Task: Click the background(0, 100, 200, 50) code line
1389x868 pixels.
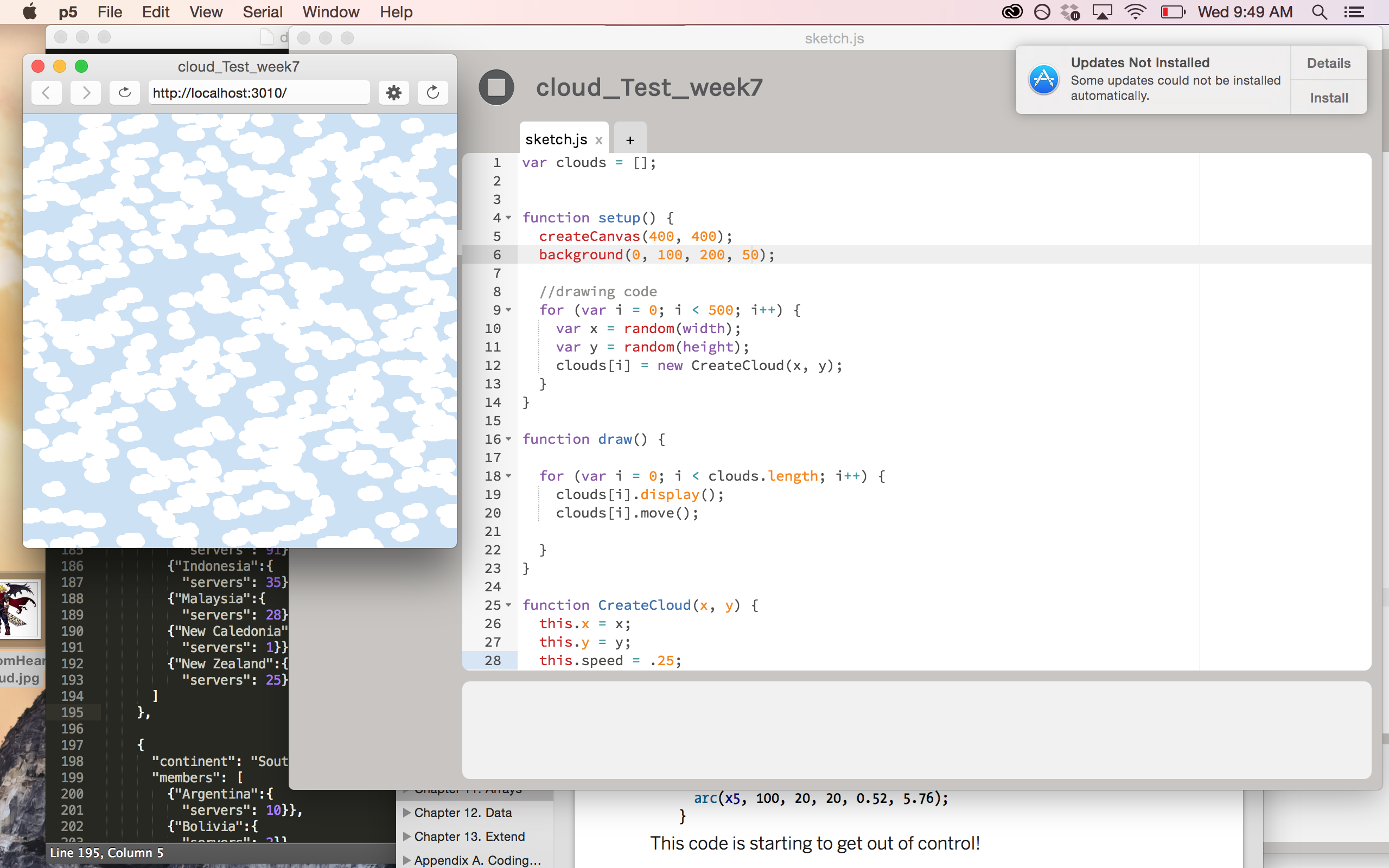Action: [x=657, y=254]
